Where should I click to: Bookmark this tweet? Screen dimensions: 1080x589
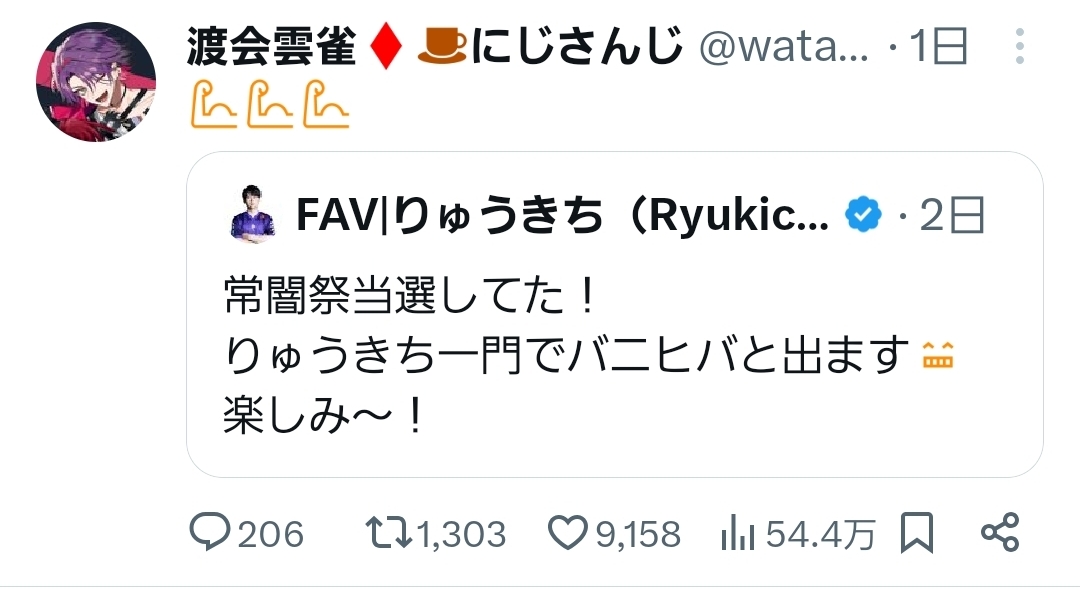point(917,533)
